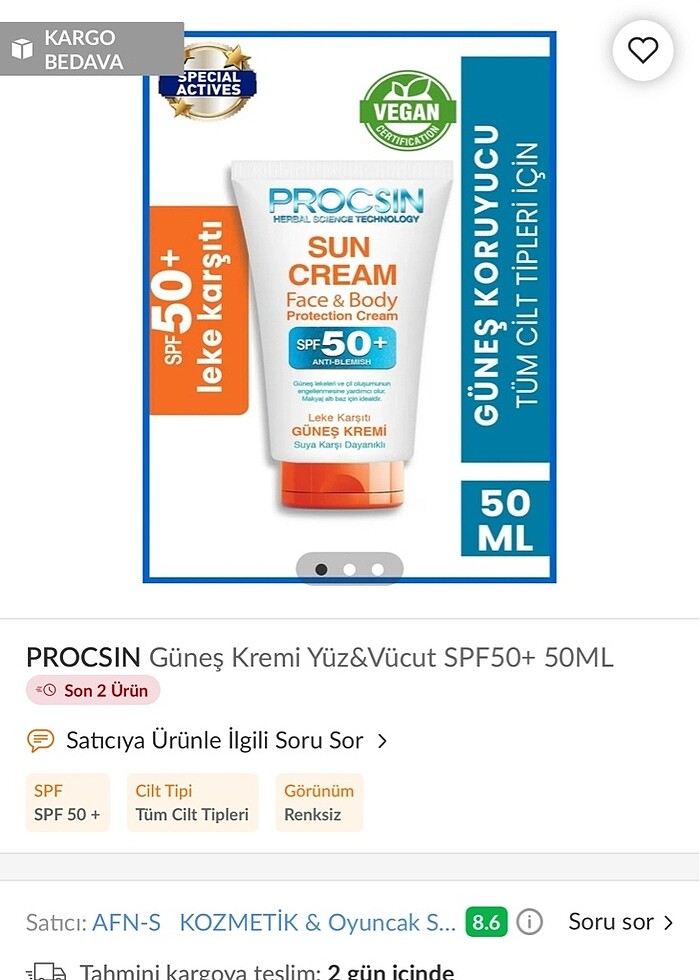Screen dimensions: 700x980
Task: Open Soru sor chevron arrow
Action: point(669,922)
